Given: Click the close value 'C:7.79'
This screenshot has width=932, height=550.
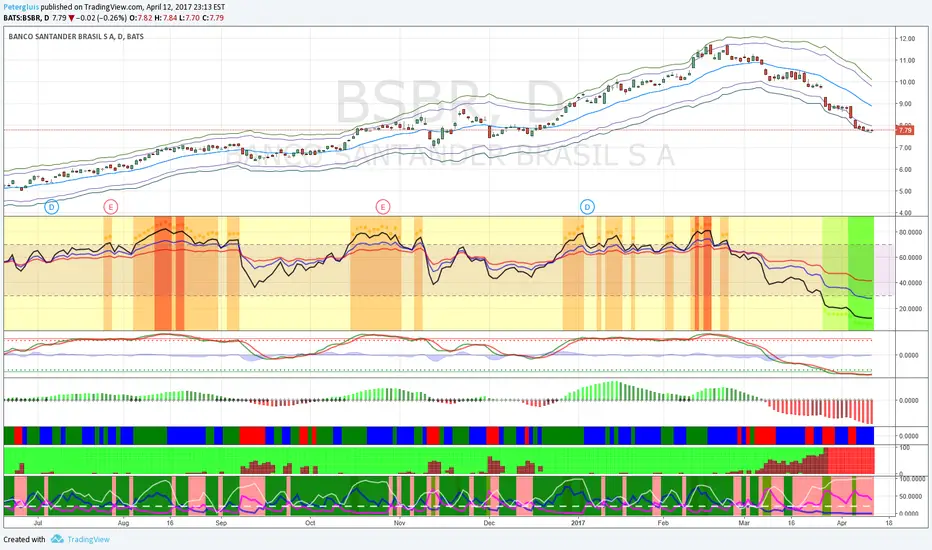Looking at the screenshot, I should click(x=213, y=18).
